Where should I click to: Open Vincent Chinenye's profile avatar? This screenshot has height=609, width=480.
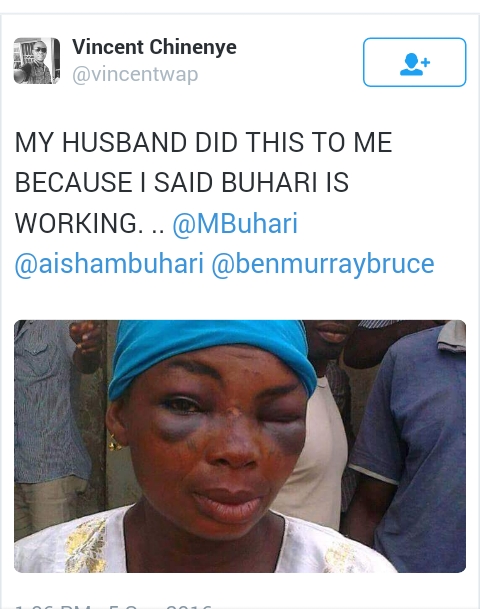click(x=37, y=61)
